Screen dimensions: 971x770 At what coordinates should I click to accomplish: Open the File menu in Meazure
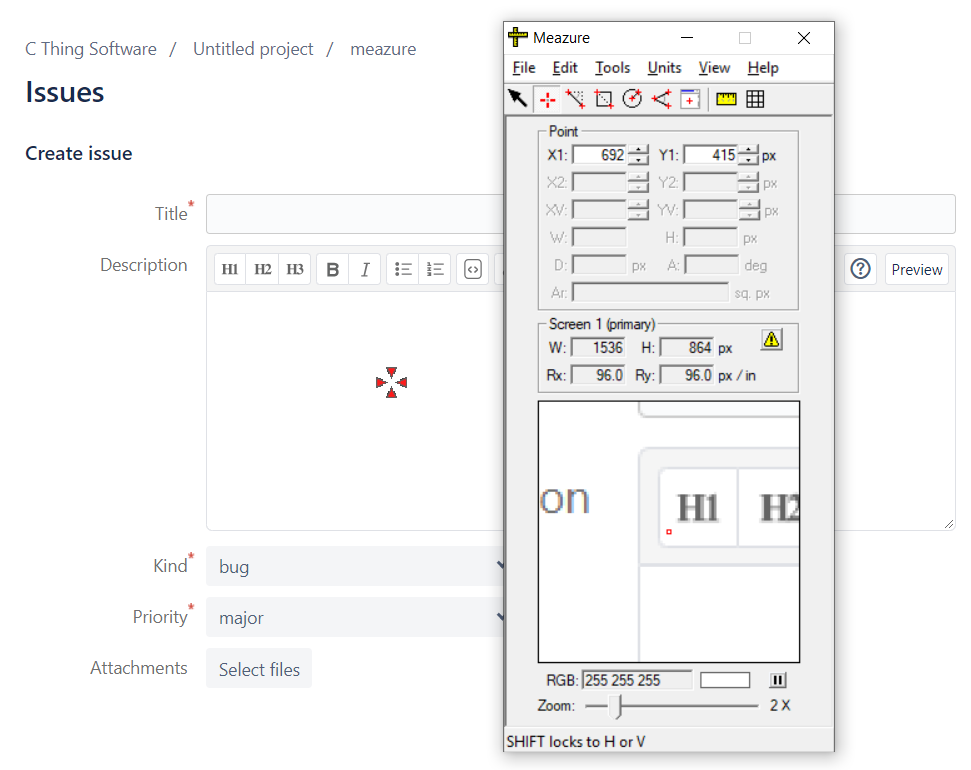pos(524,68)
